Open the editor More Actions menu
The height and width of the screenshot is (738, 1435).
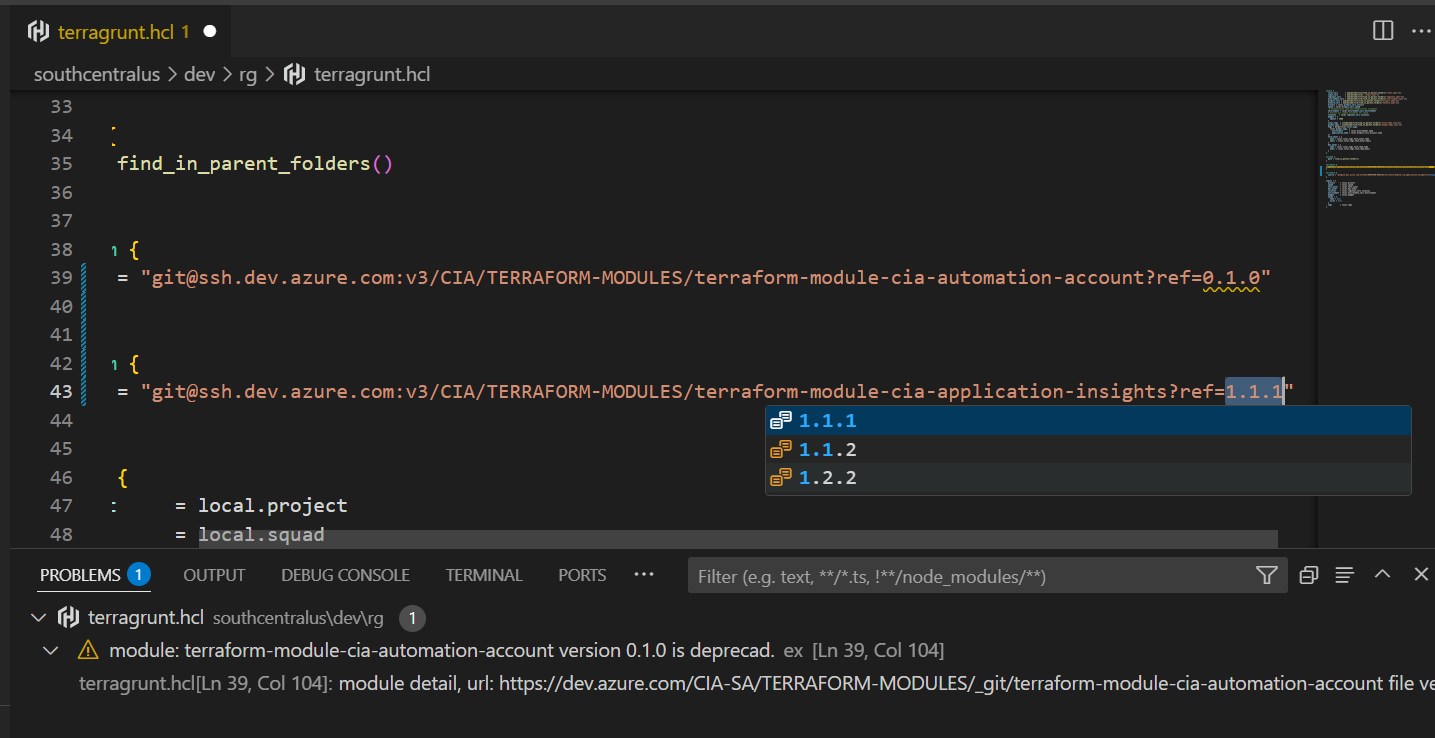point(1420,31)
